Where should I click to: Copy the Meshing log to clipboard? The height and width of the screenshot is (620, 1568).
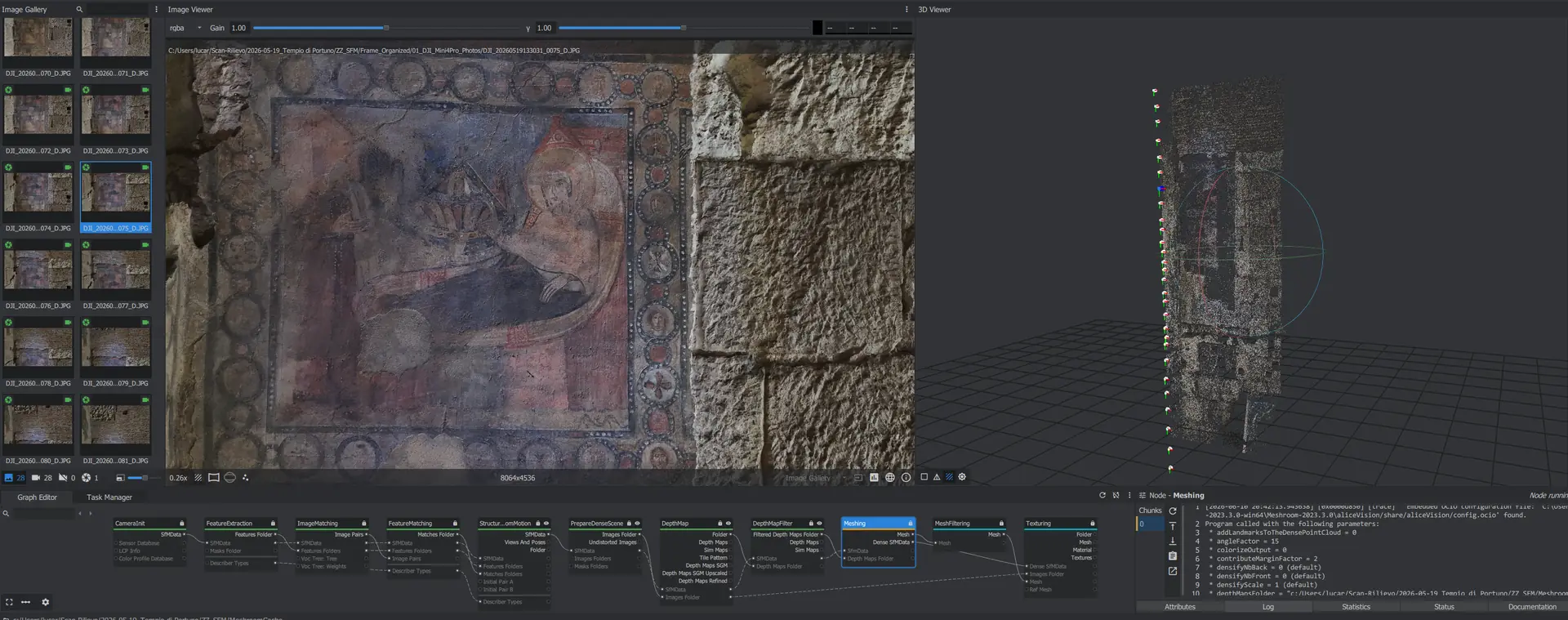(1173, 555)
